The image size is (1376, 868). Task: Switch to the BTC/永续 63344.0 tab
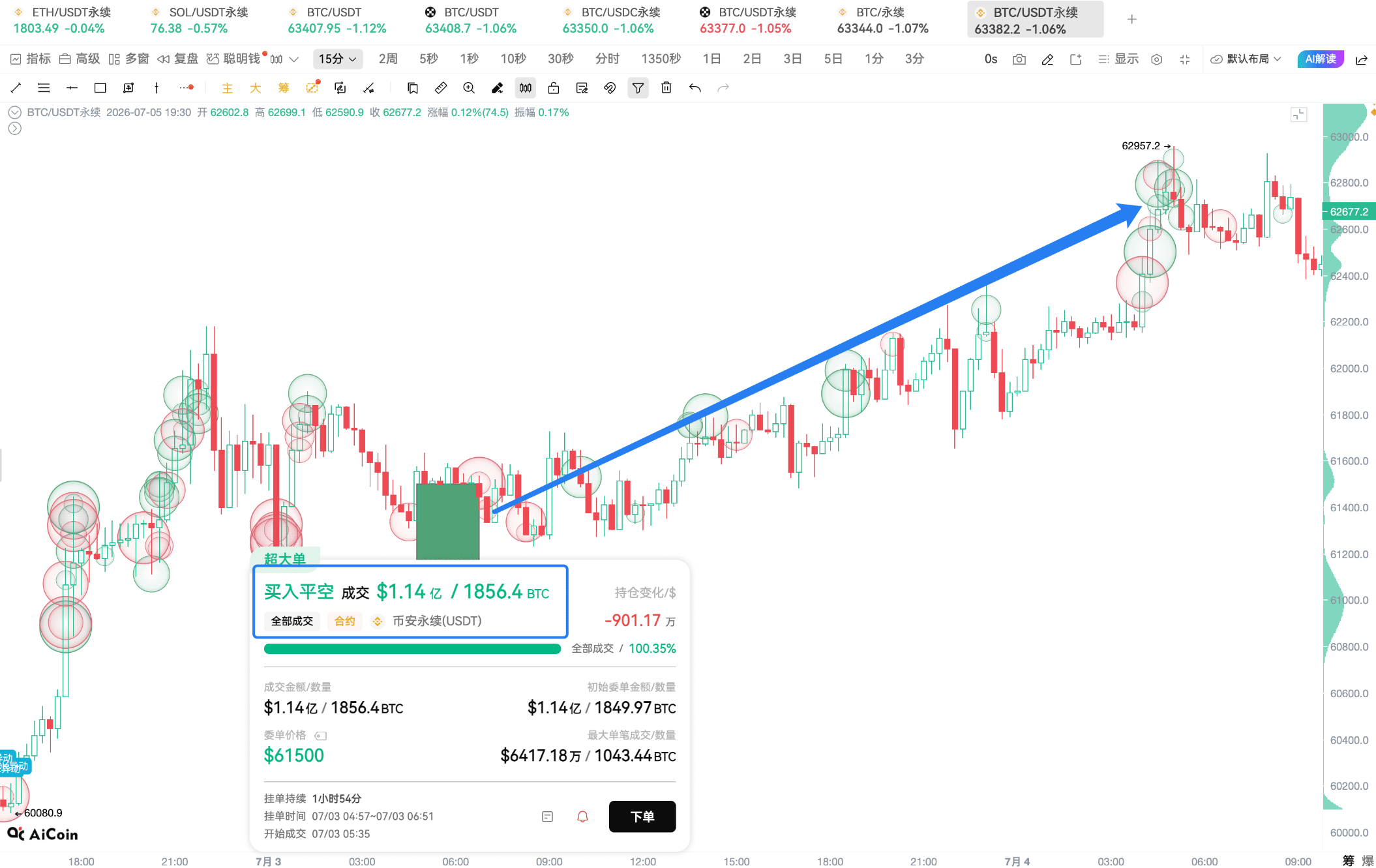tap(882, 20)
